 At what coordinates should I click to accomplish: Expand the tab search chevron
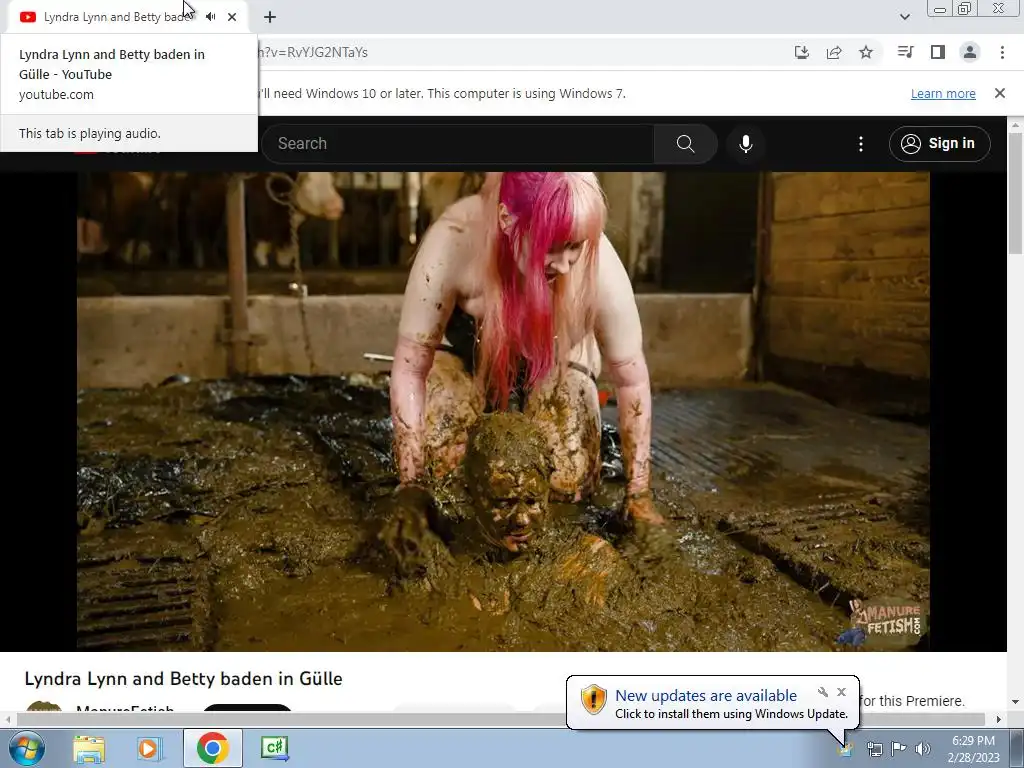[x=904, y=17]
